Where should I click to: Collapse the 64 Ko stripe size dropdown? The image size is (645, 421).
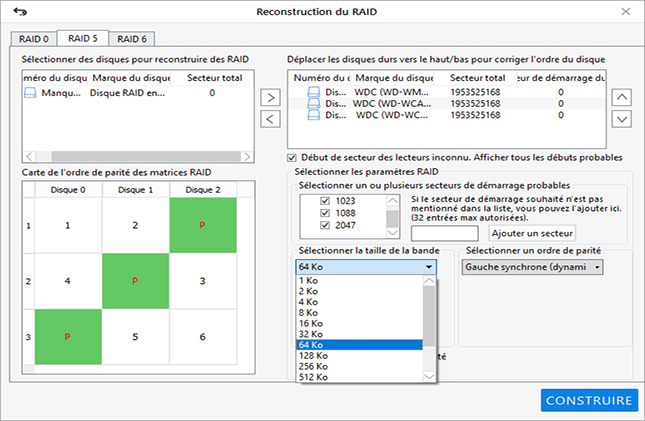point(428,267)
